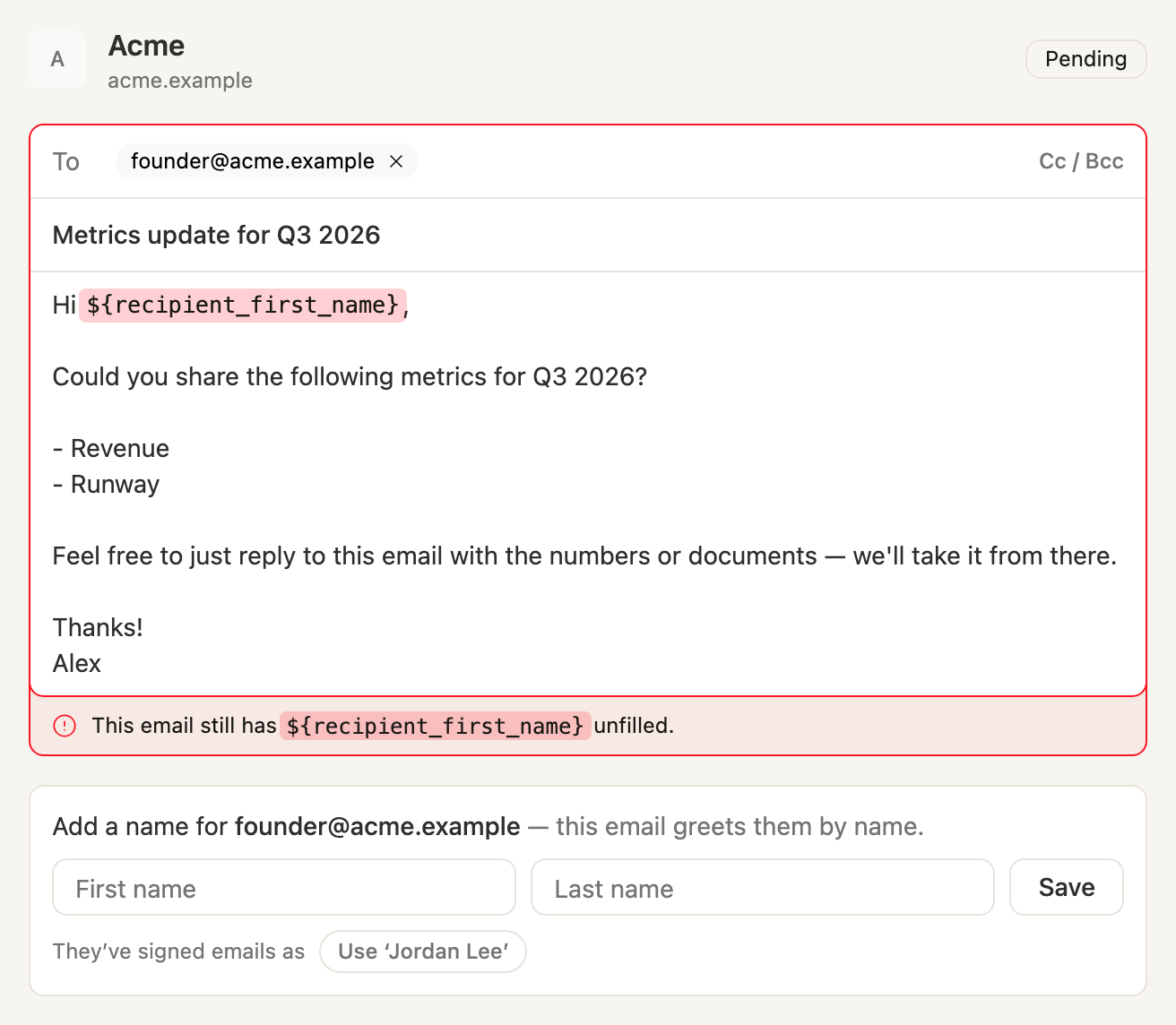This screenshot has width=1176, height=1025.
Task: Click the 'To' field label
Action: tap(66, 161)
